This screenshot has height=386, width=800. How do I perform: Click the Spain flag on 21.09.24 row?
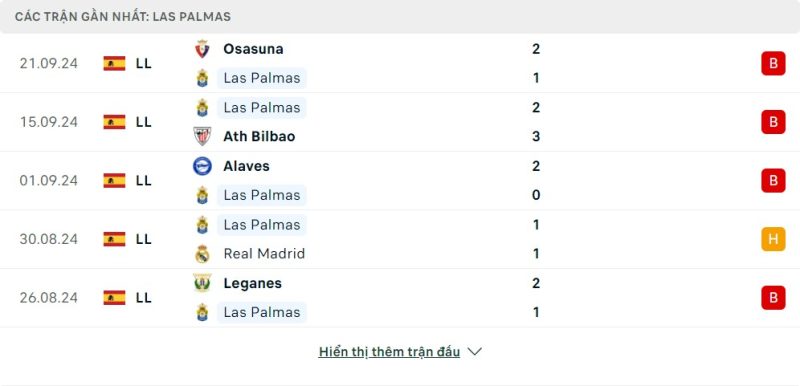(114, 63)
